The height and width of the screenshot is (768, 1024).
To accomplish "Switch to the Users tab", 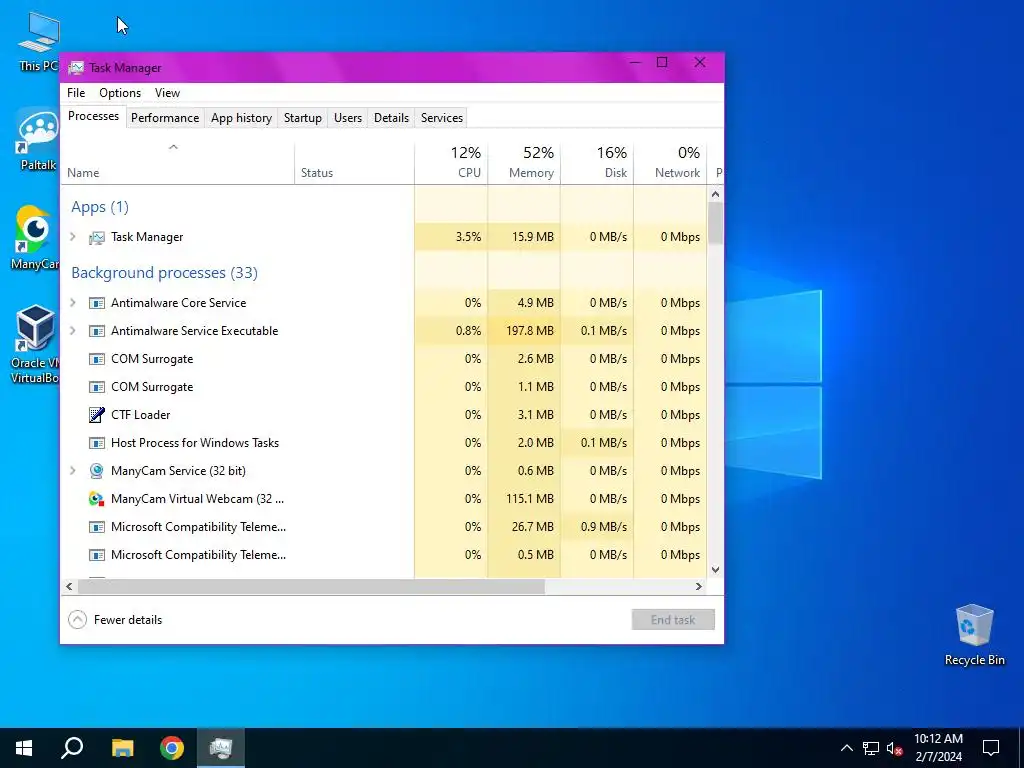I will 347,118.
